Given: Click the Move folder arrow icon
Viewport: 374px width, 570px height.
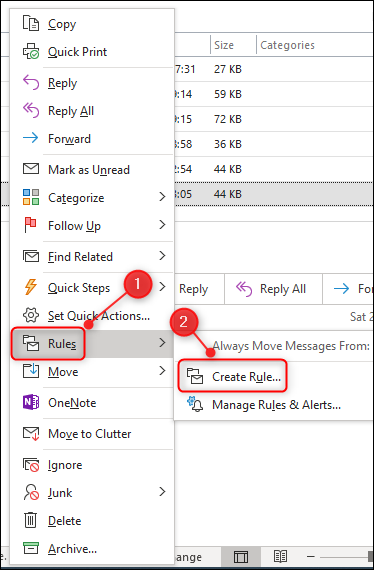Looking at the screenshot, I should pos(31,371).
